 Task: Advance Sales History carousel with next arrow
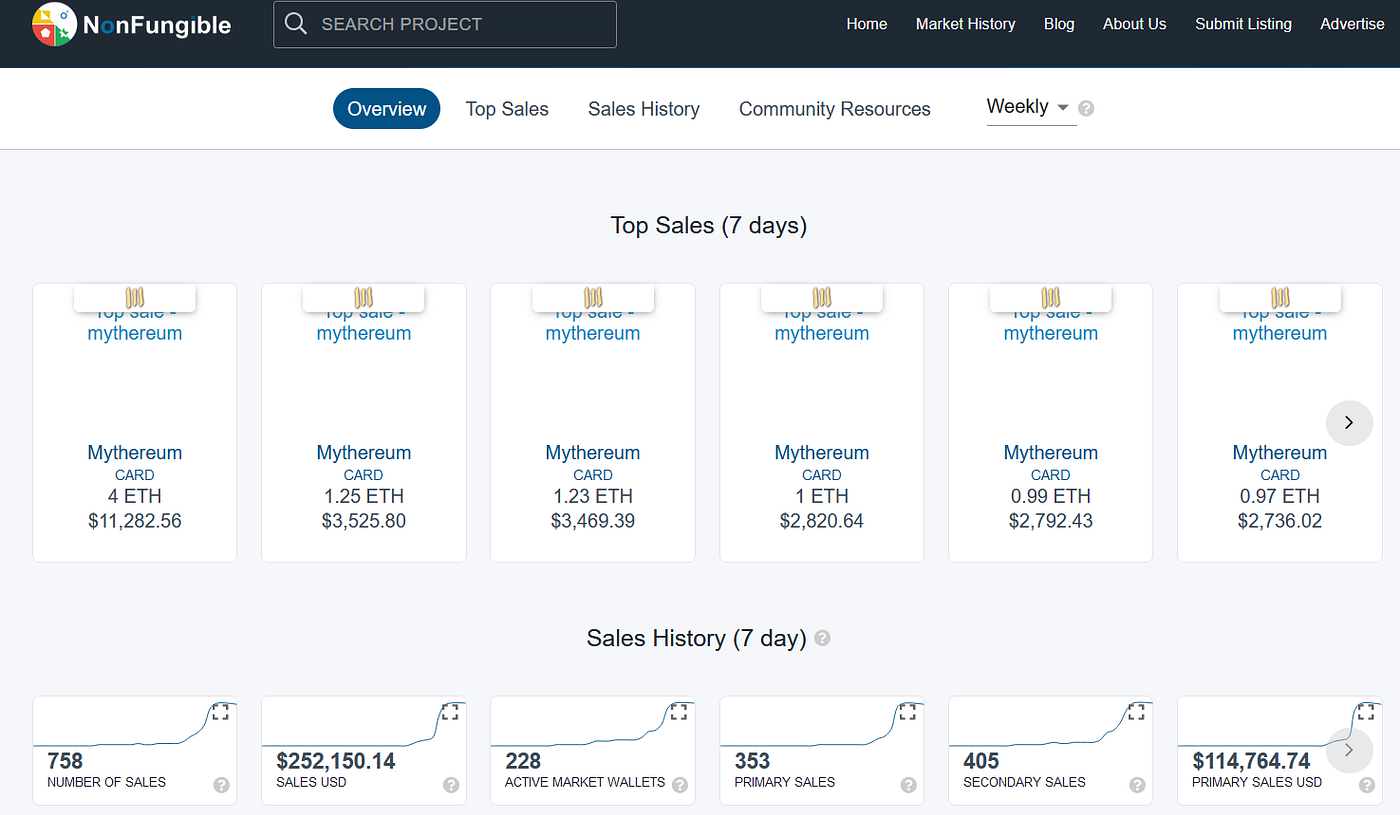coord(1349,750)
